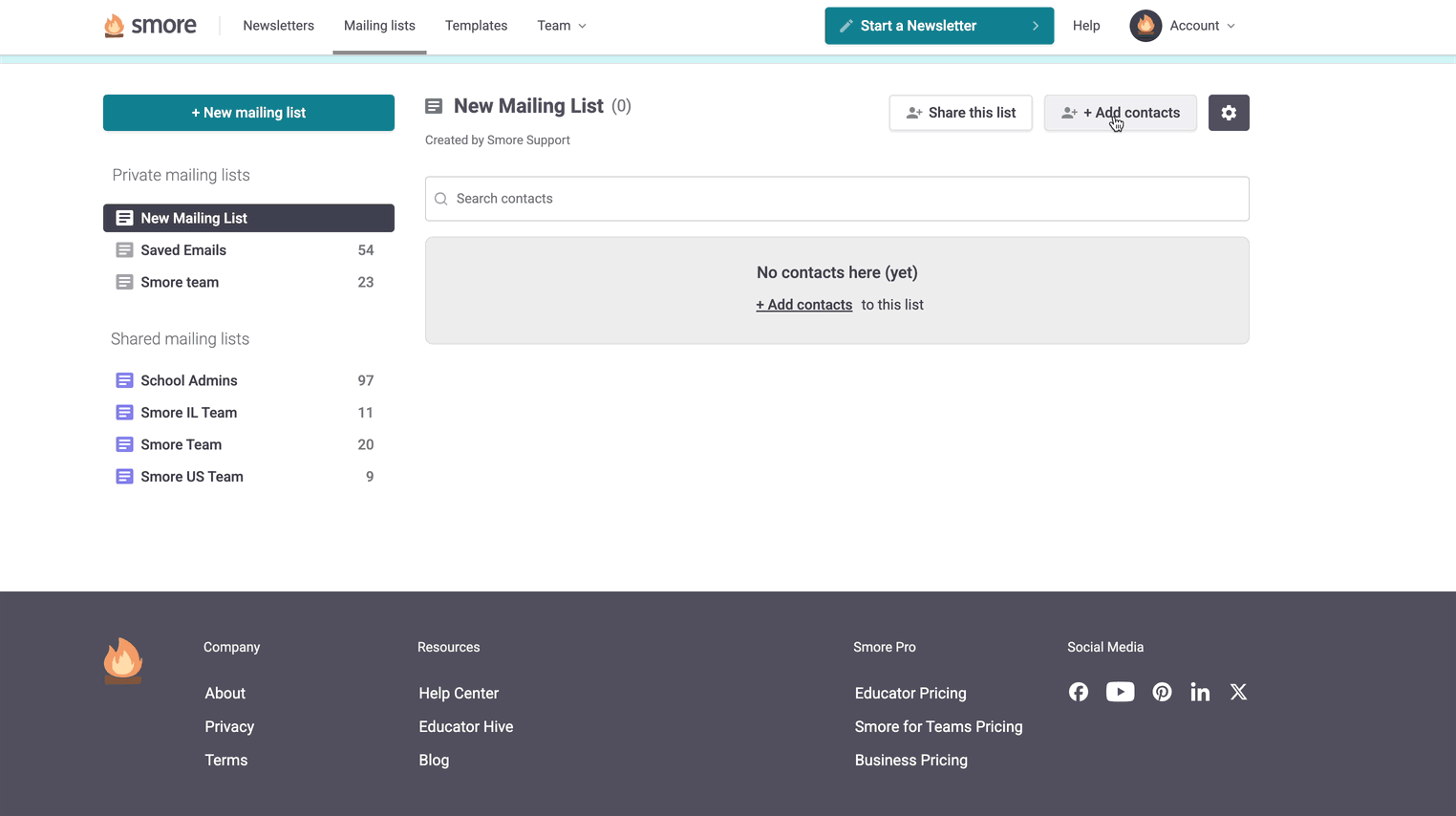
Task: Open the mailing list settings gear
Action: (1228, 113)
